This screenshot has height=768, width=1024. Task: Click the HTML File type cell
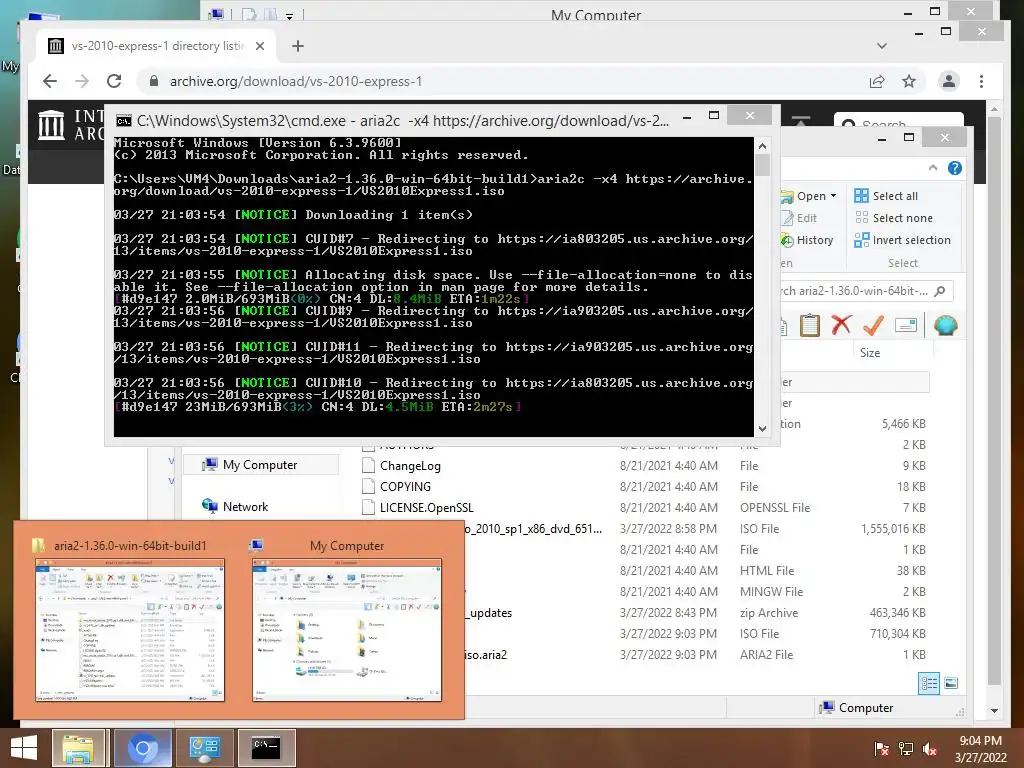767,571
